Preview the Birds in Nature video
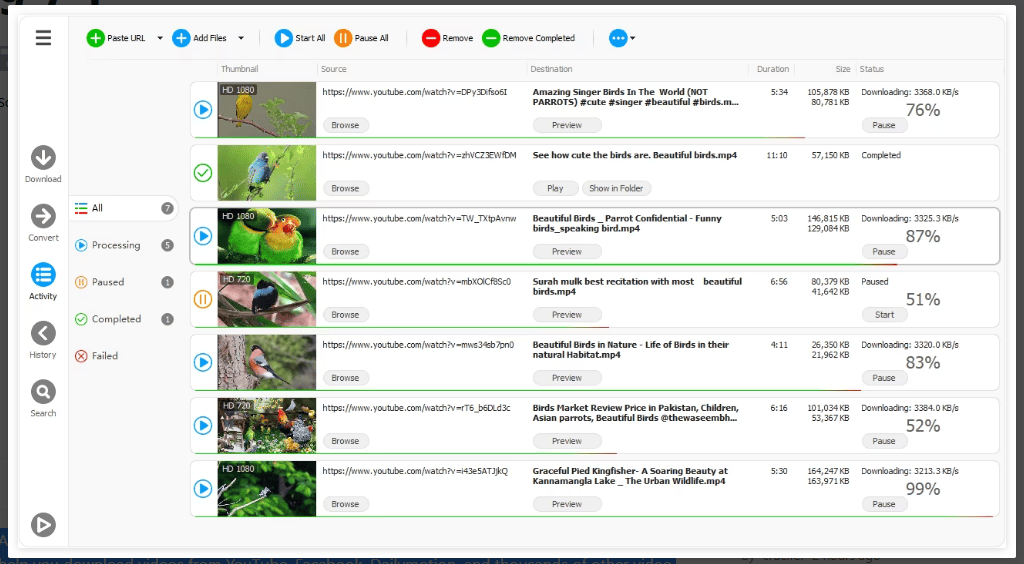Screen dimensions: 1024x564 tap(567, 378)
